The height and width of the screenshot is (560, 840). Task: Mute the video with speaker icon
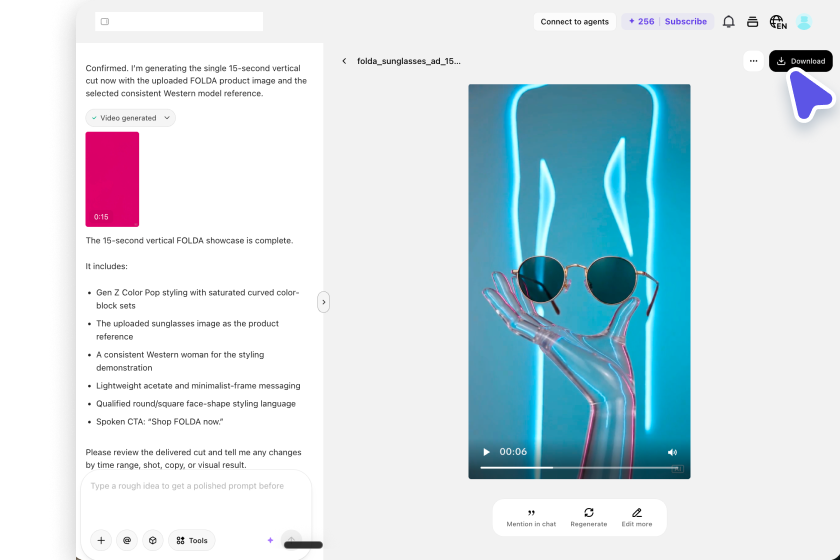tap(672, 452)
